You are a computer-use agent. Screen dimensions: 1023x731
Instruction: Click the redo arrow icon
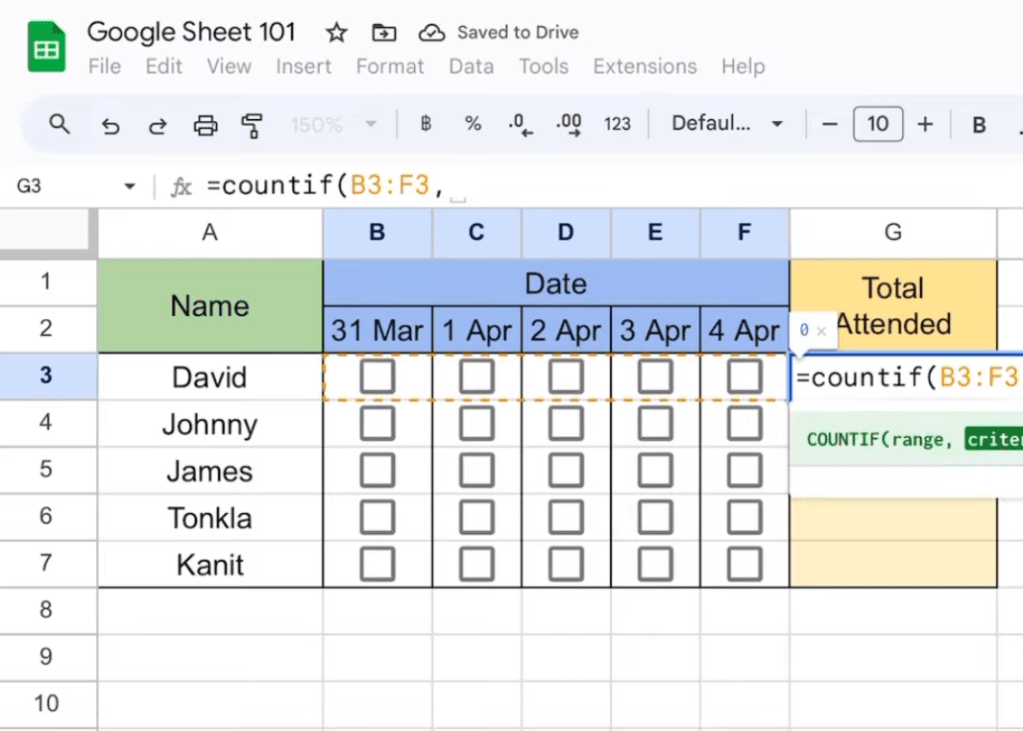pyautogui.click(x=158, y=125)
